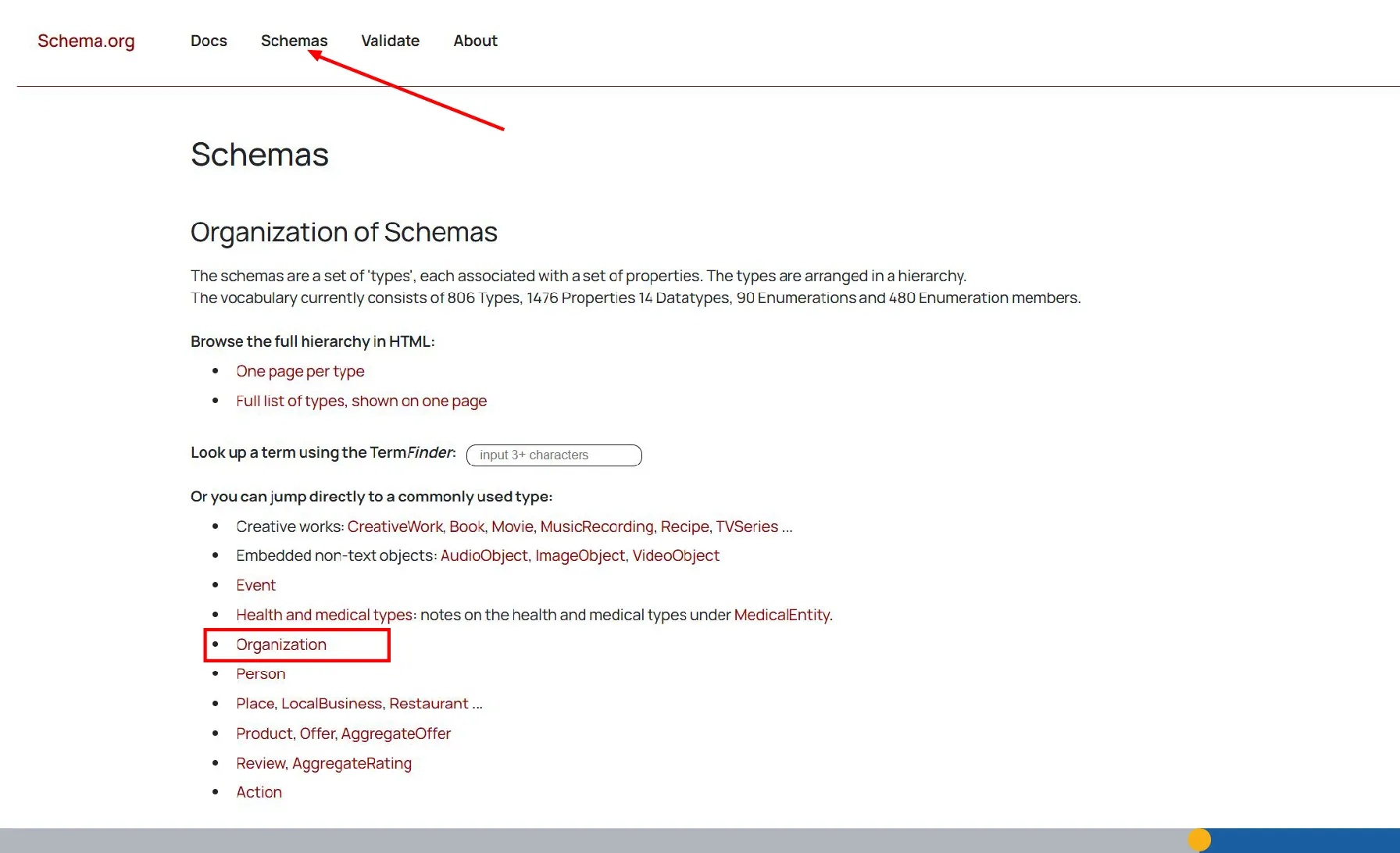Select the Organization type link

[x=281, y=644]
